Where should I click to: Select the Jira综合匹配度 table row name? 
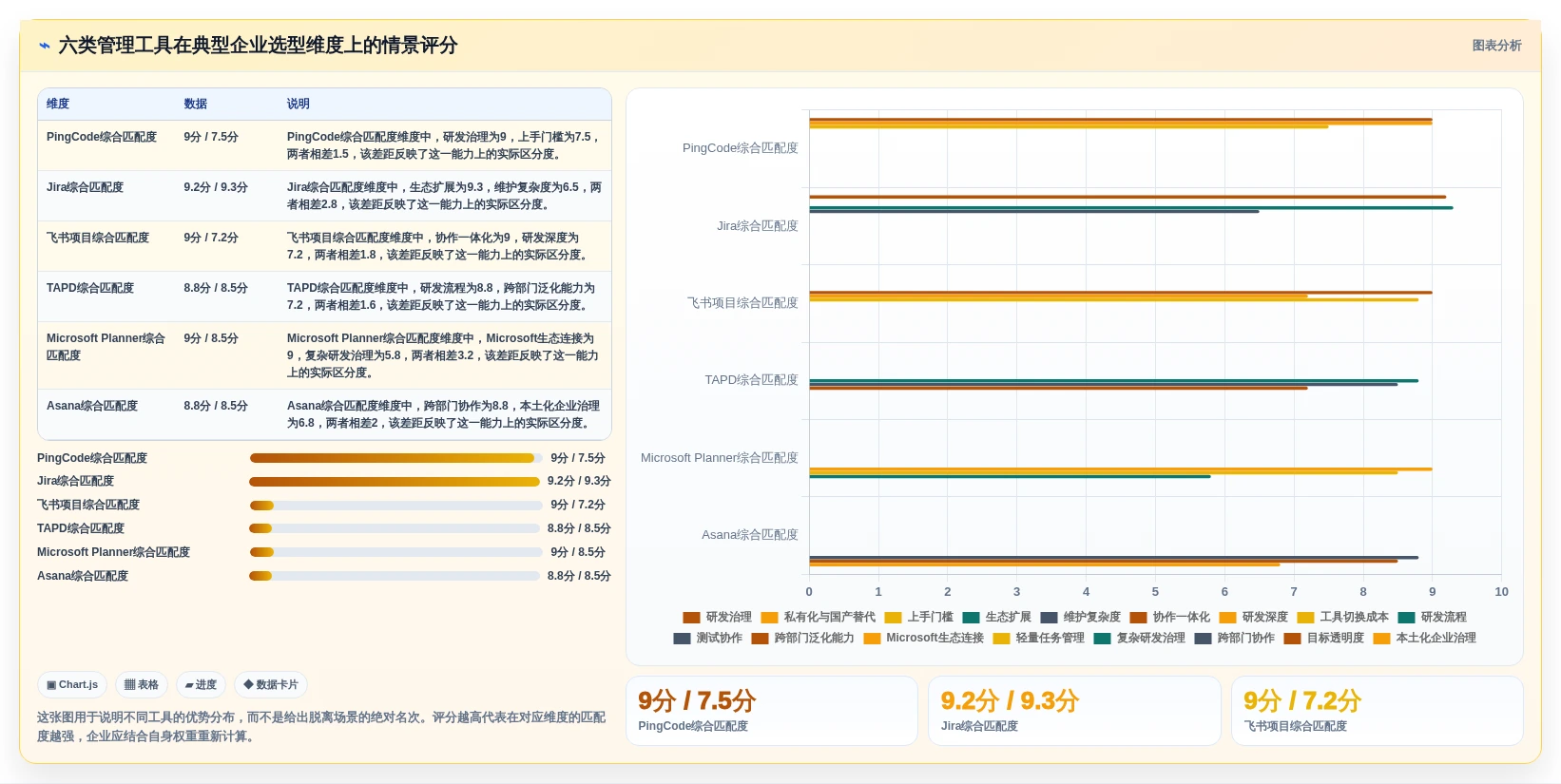point(85,187)
